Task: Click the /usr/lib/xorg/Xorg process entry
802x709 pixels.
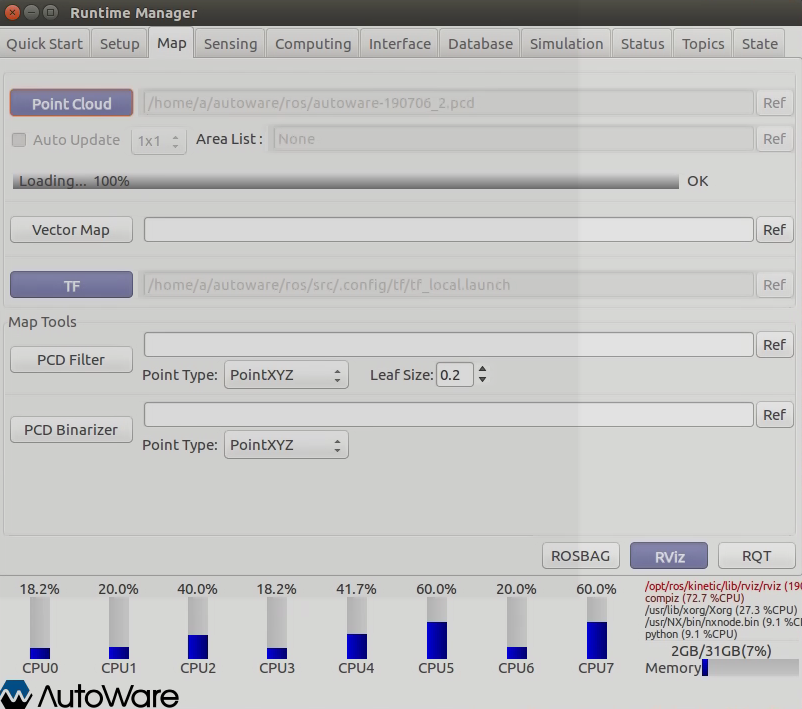Action: coord(721,610)
